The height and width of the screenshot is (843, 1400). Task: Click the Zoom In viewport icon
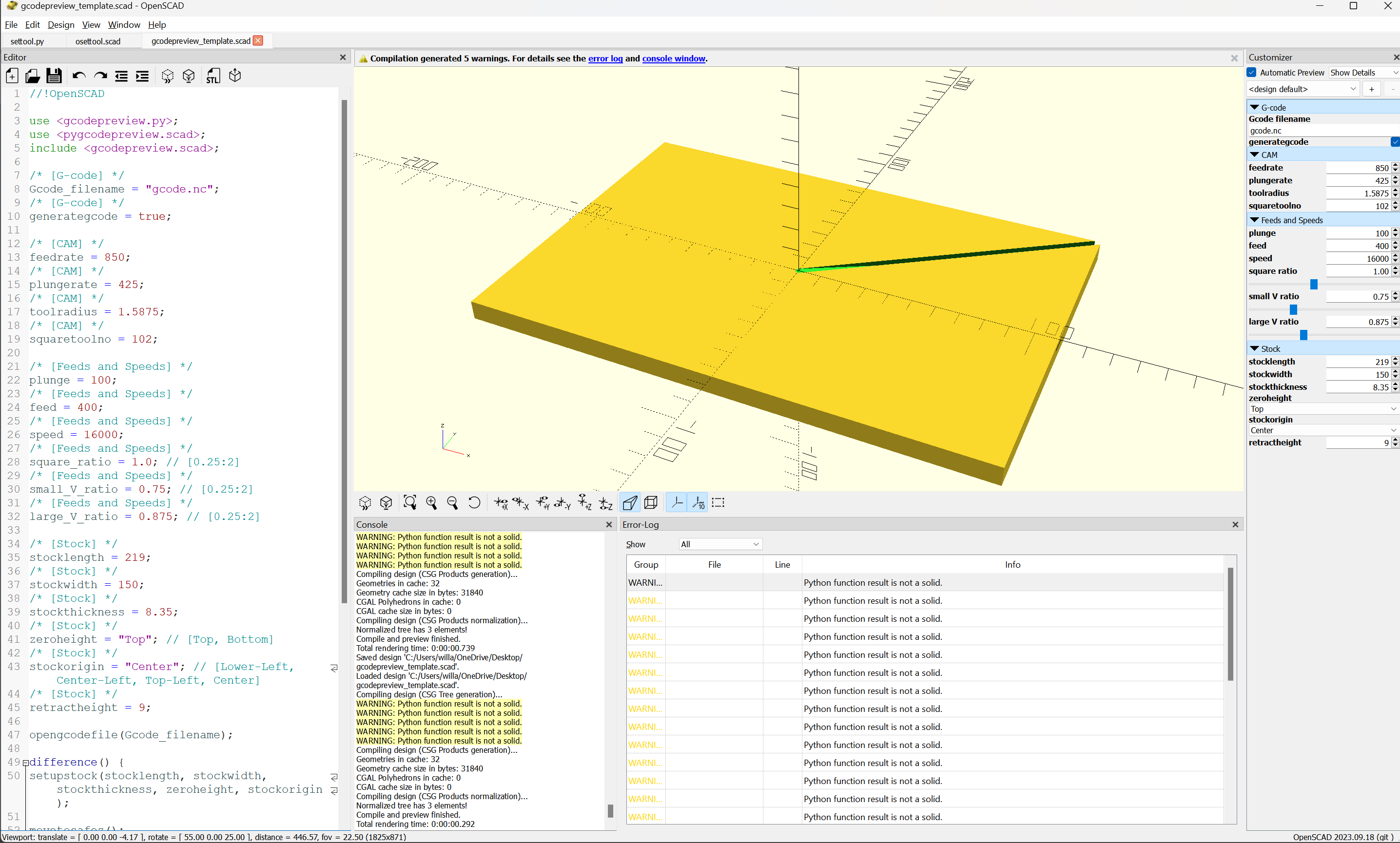tap(431, 503)
